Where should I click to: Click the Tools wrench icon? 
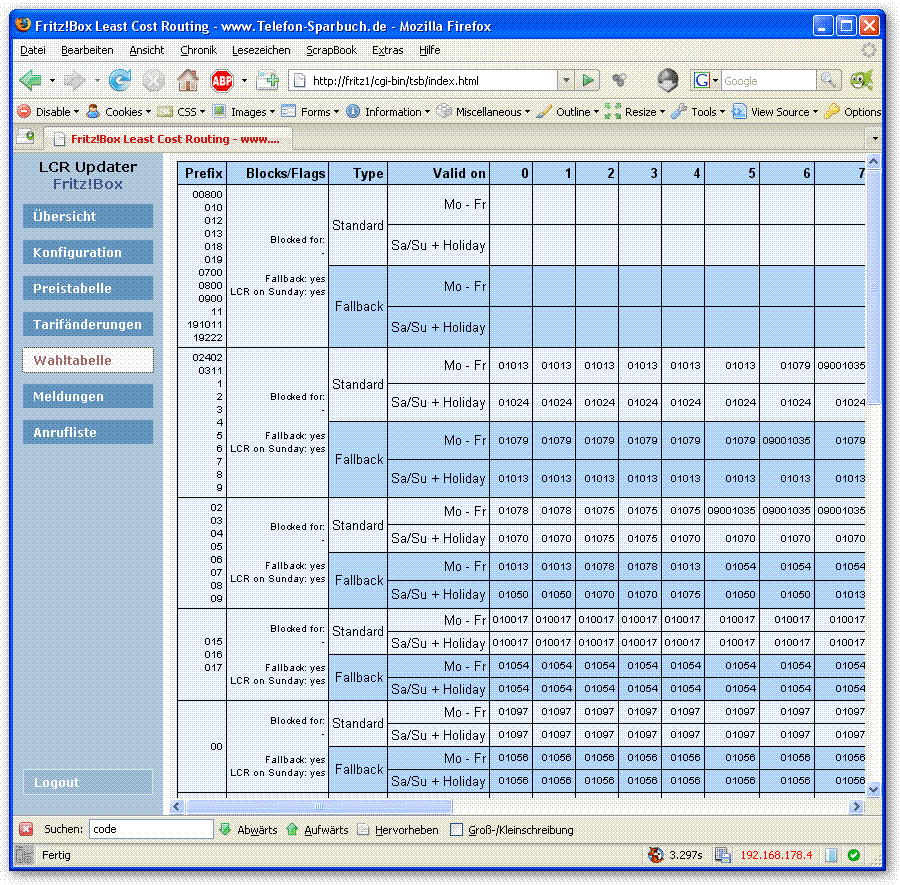coord(679,111)
